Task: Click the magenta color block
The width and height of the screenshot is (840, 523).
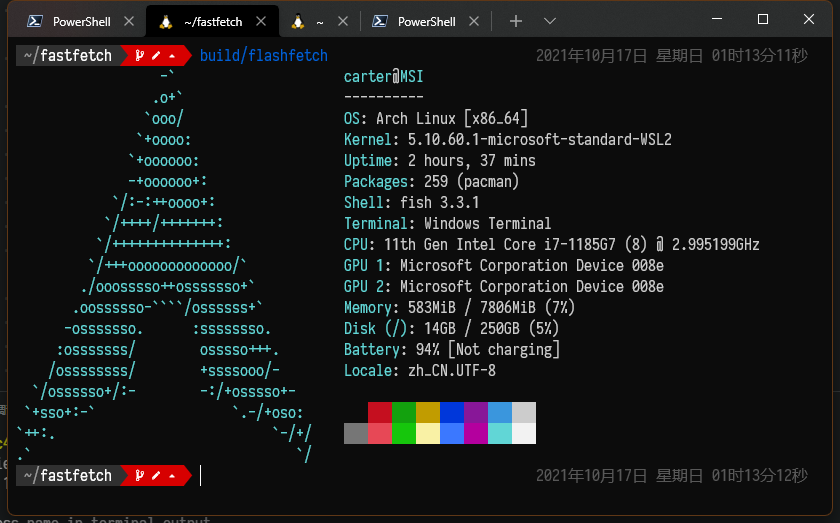Action: (x=476, y=434)
